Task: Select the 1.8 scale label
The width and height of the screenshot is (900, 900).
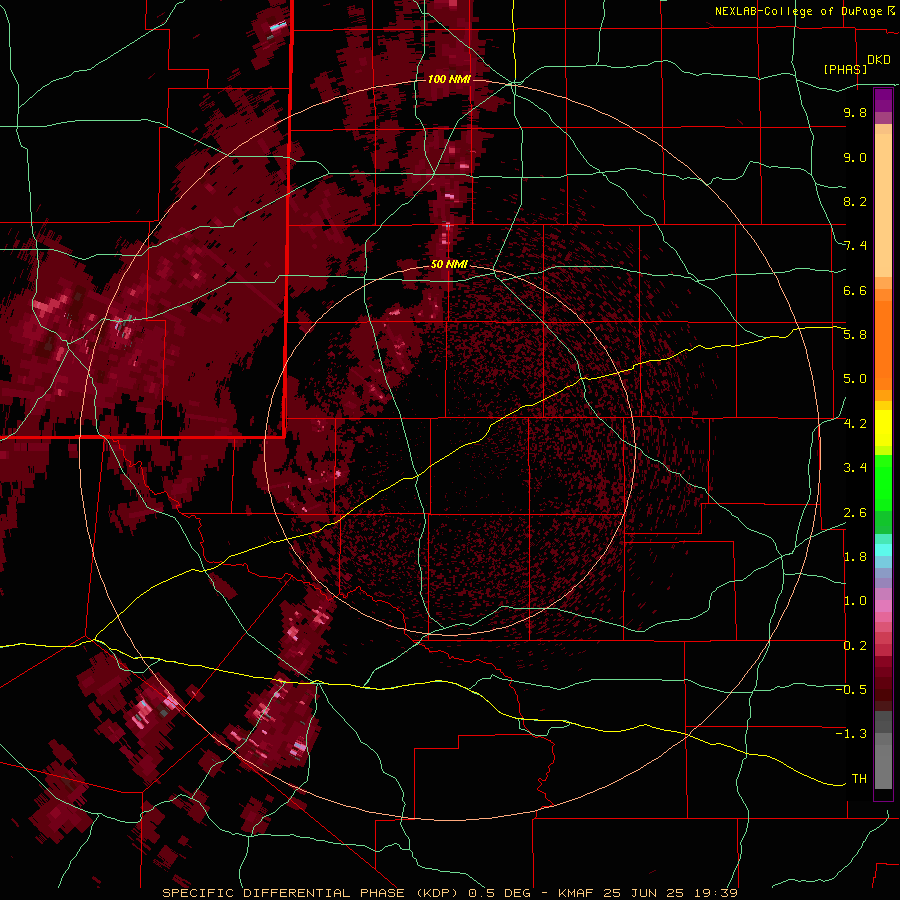Action: pos(855,557)
